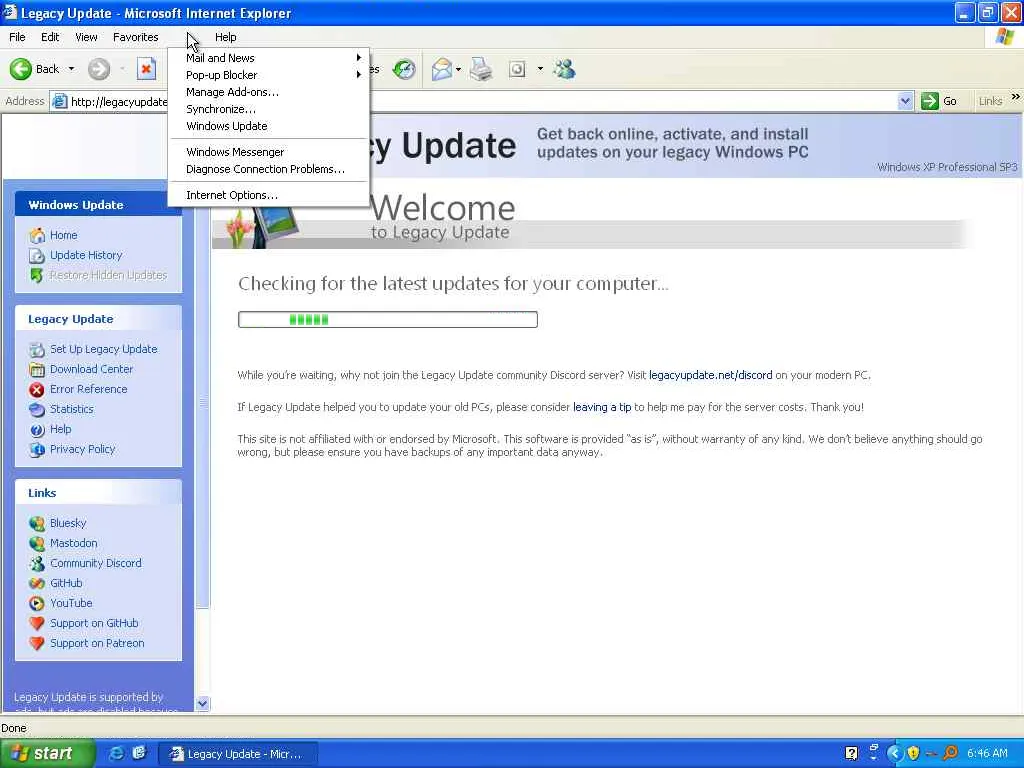Click the Windows Messenger toolbar icon

[565, 69]
